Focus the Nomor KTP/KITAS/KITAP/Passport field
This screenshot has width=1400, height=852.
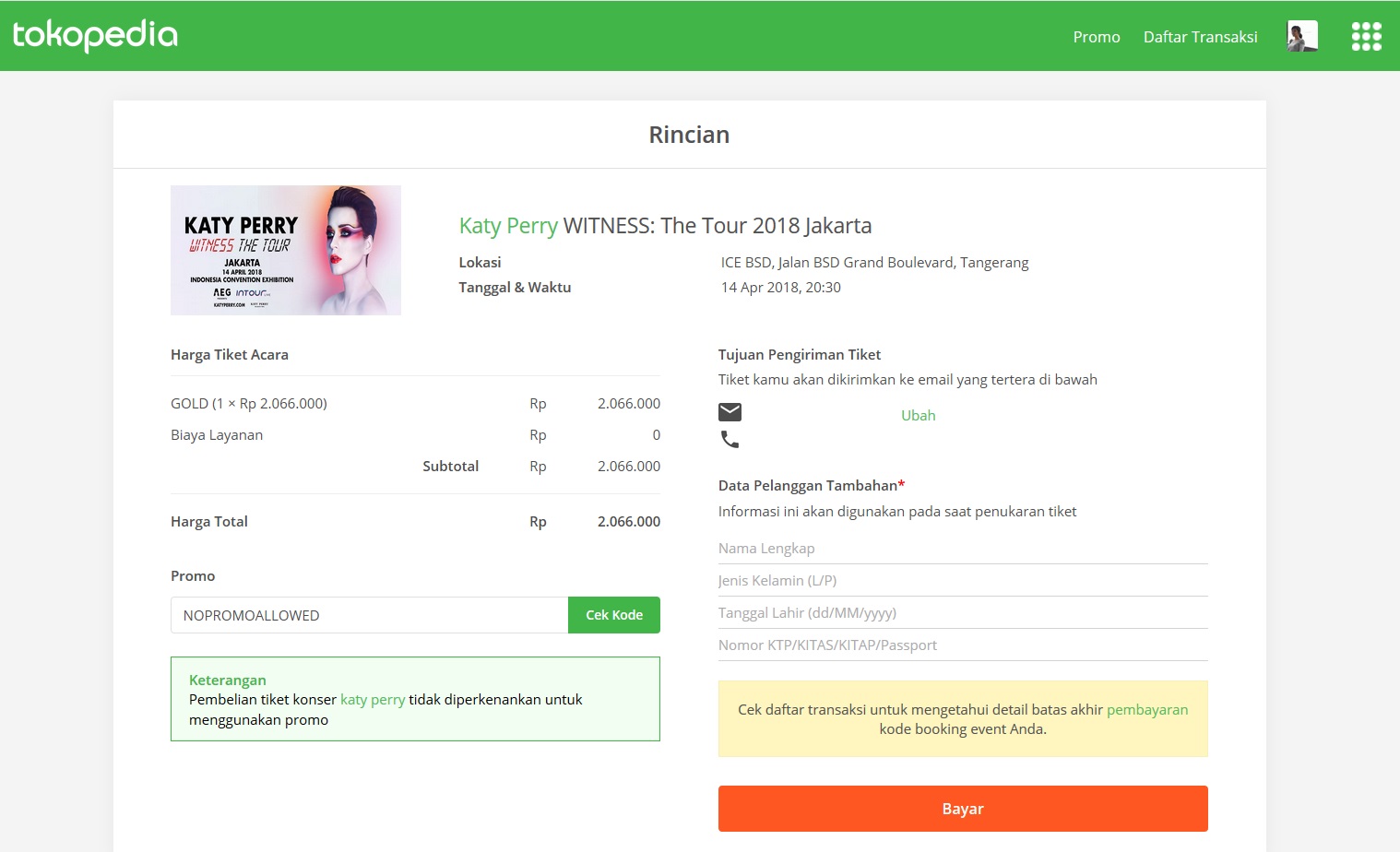(x=962, y=645)
